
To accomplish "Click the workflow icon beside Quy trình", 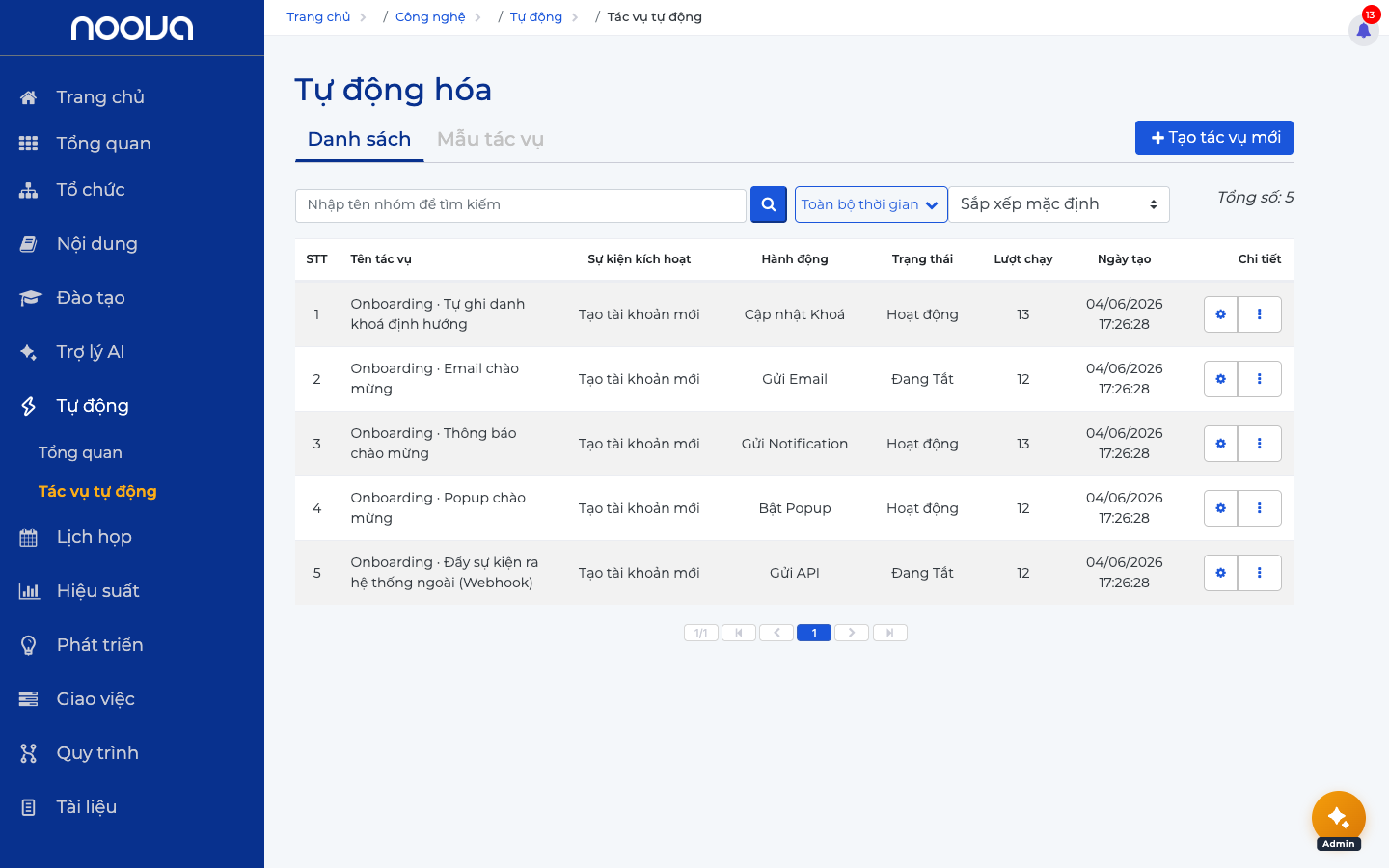I will [29, 753].
